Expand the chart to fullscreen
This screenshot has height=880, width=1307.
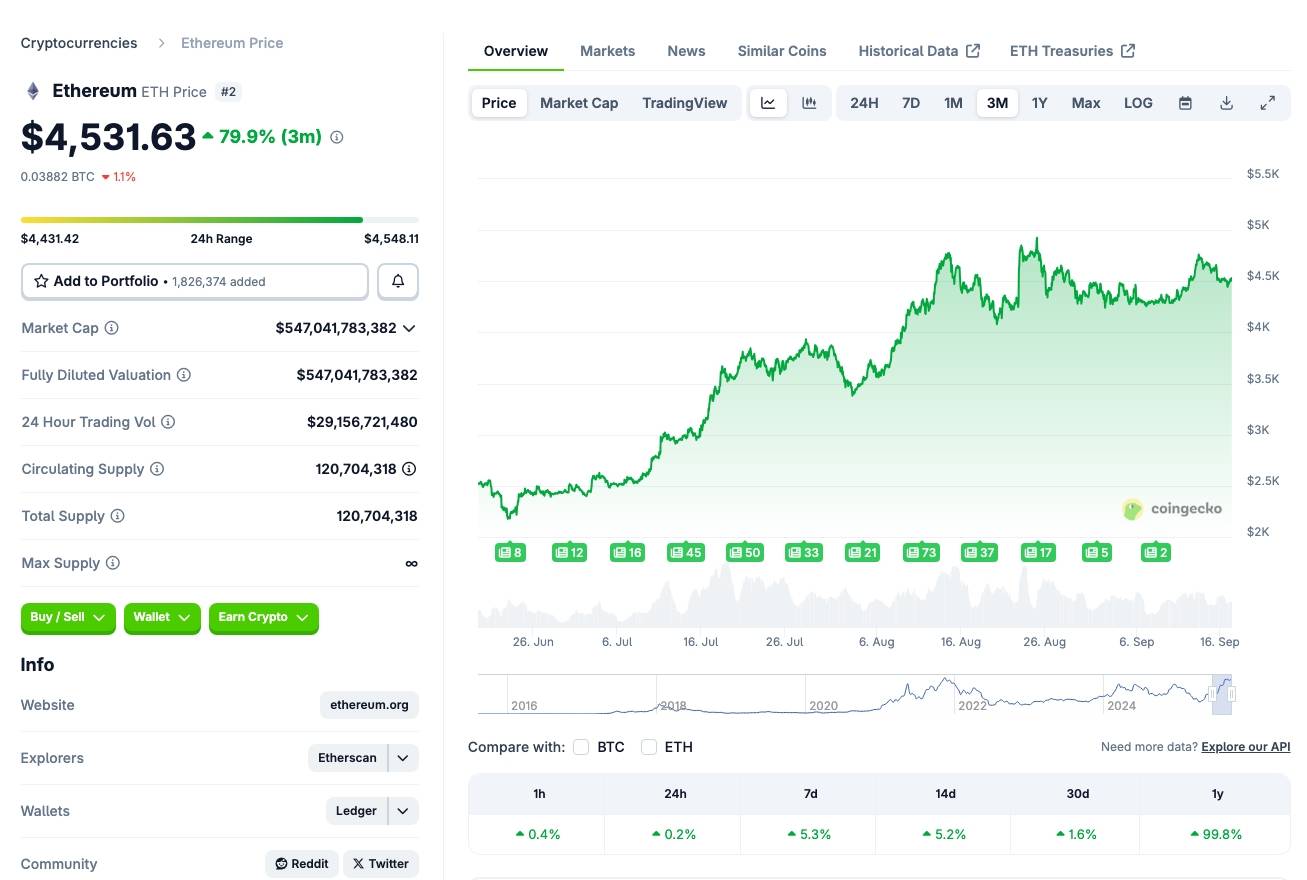pos(1268,103)
